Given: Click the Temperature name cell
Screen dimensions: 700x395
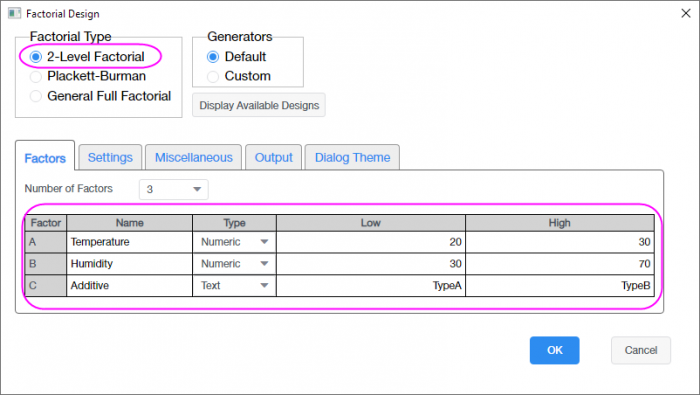Looking at the screenshot, I should coord(129,242).
